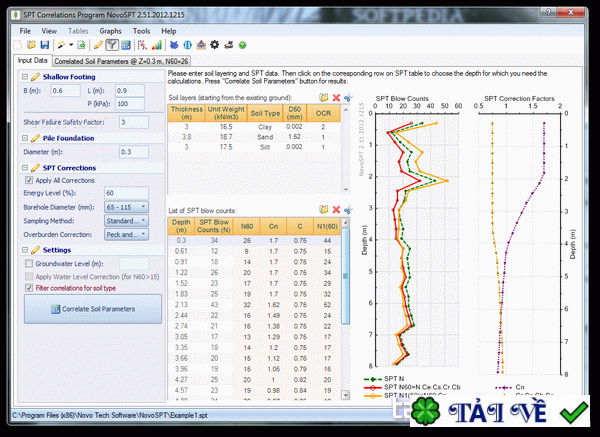Enable the Groundwater Level checkbox
The image size is (600, 437).
27,262
